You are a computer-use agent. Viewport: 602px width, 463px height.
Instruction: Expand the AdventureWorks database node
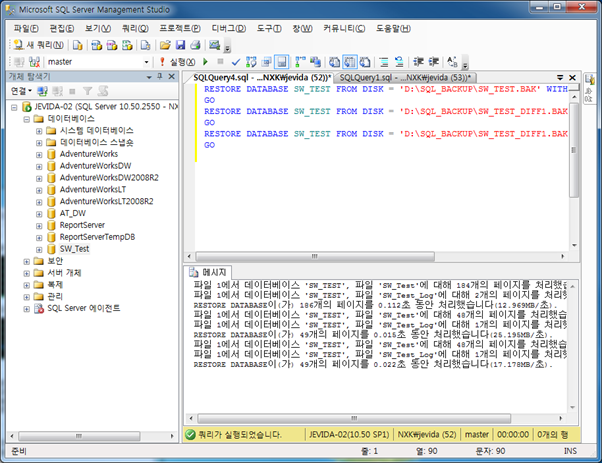click(x=39, y=155)
